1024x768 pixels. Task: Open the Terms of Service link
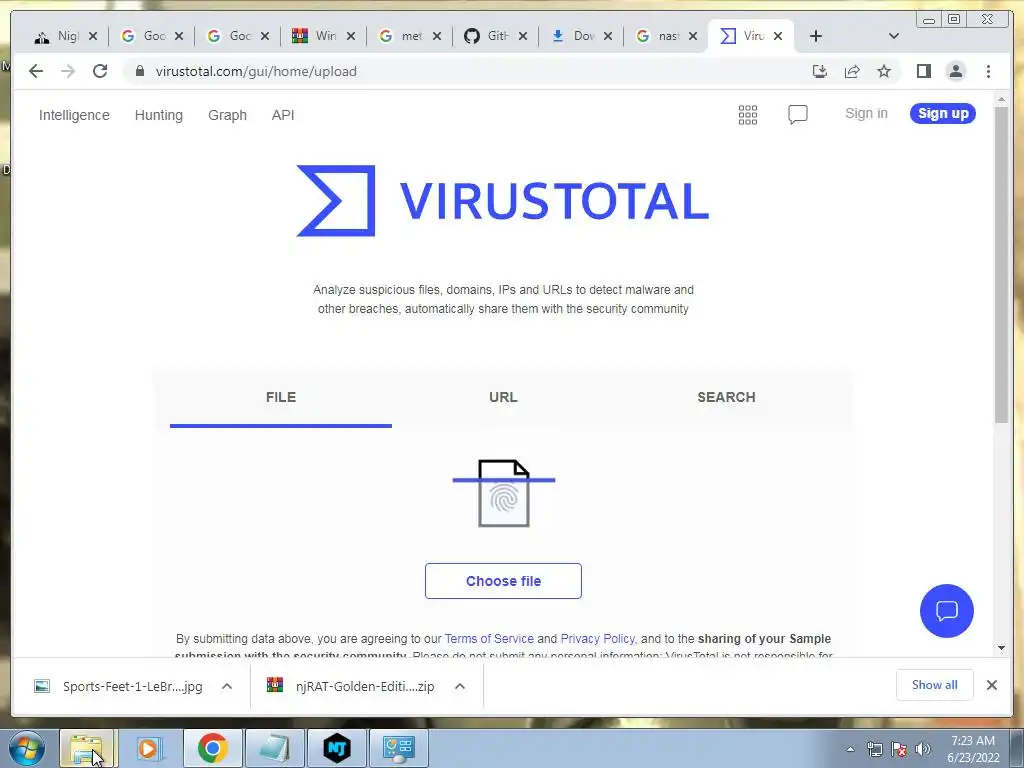pos(488,638)
